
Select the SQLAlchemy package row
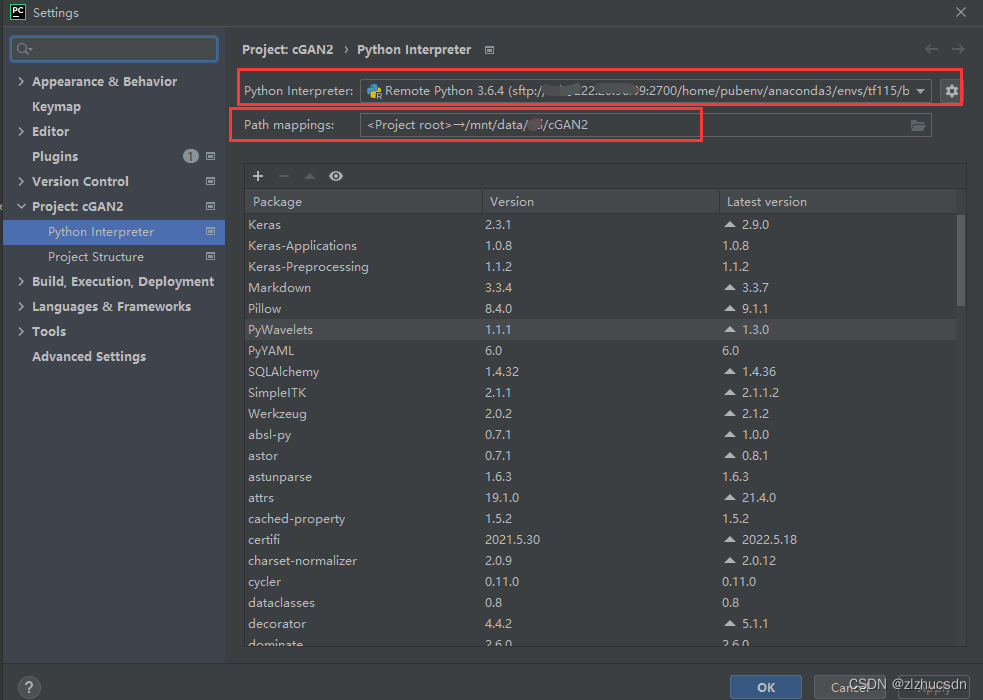600,372
